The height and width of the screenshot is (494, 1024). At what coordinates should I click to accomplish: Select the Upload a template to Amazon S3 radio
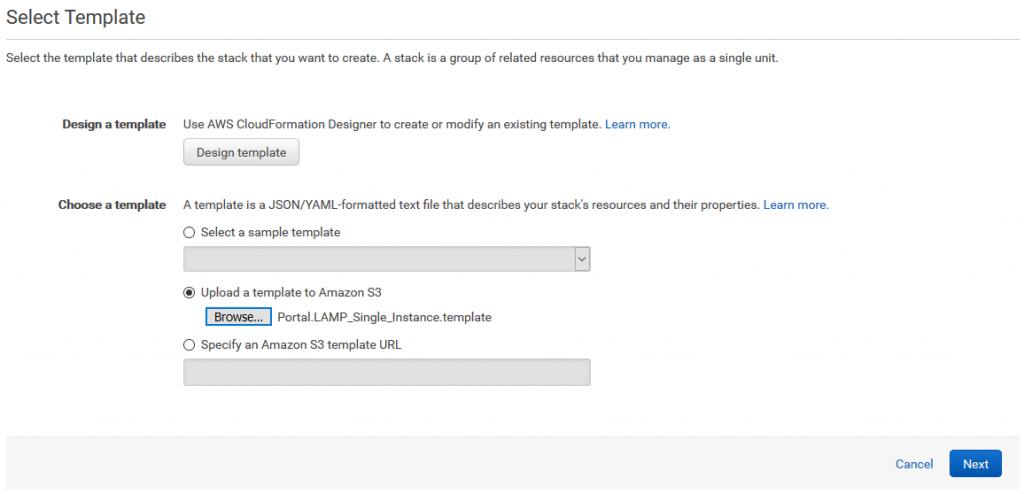click(x=189, y=292)
